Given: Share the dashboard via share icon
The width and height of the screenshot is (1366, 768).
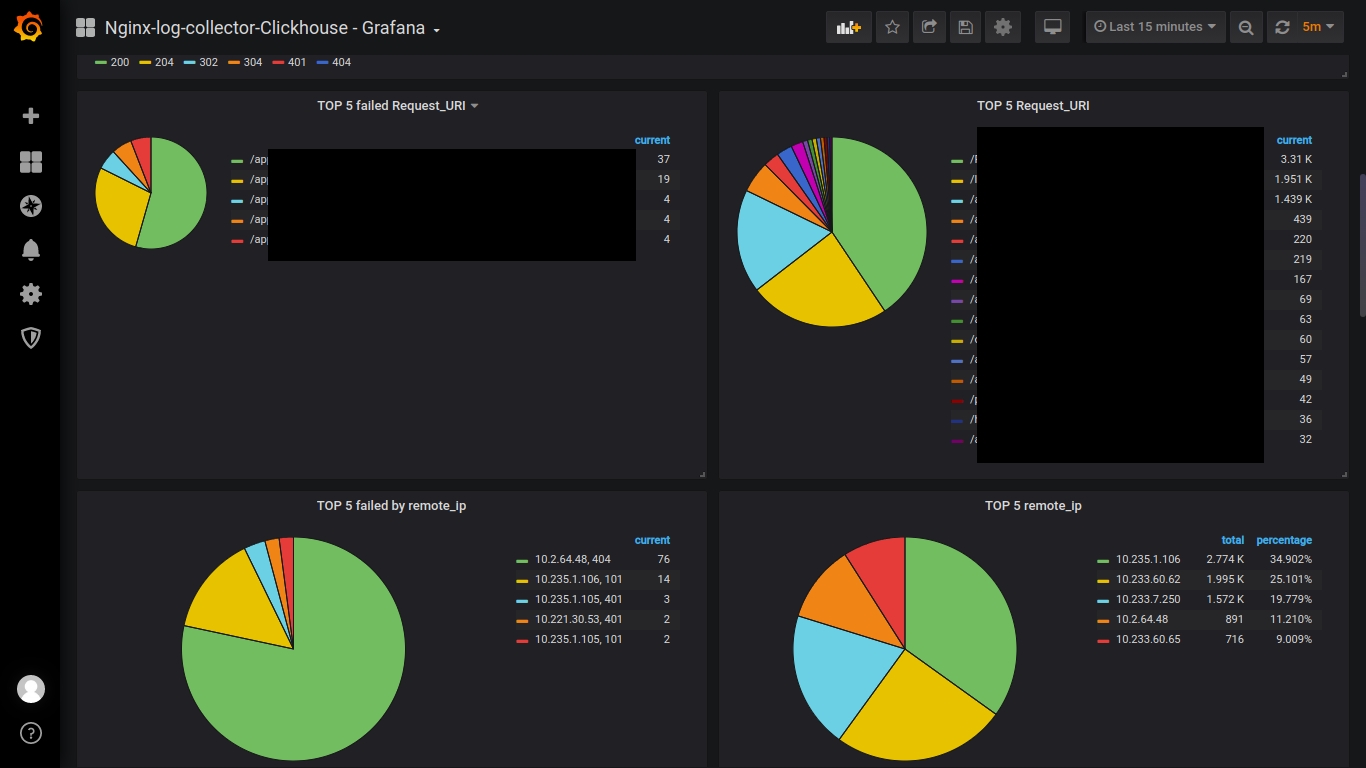Looking at the screenshot, I should 929,27.
